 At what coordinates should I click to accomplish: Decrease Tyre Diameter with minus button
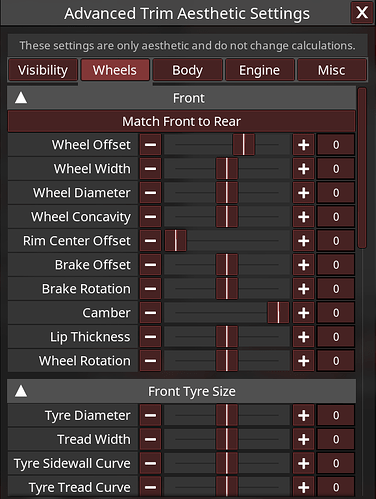point(150,415)
